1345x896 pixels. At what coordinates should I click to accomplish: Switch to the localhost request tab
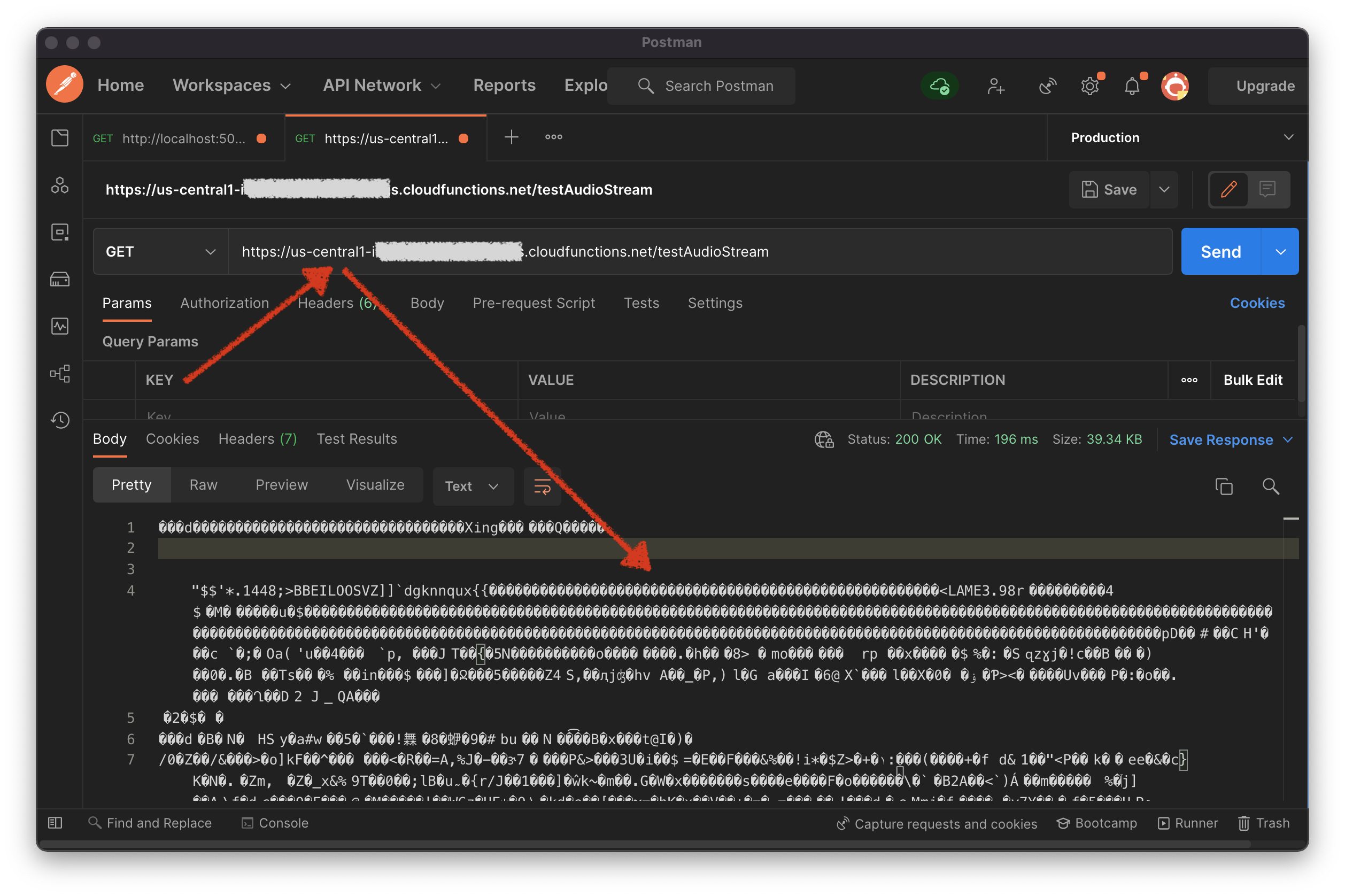183,138
